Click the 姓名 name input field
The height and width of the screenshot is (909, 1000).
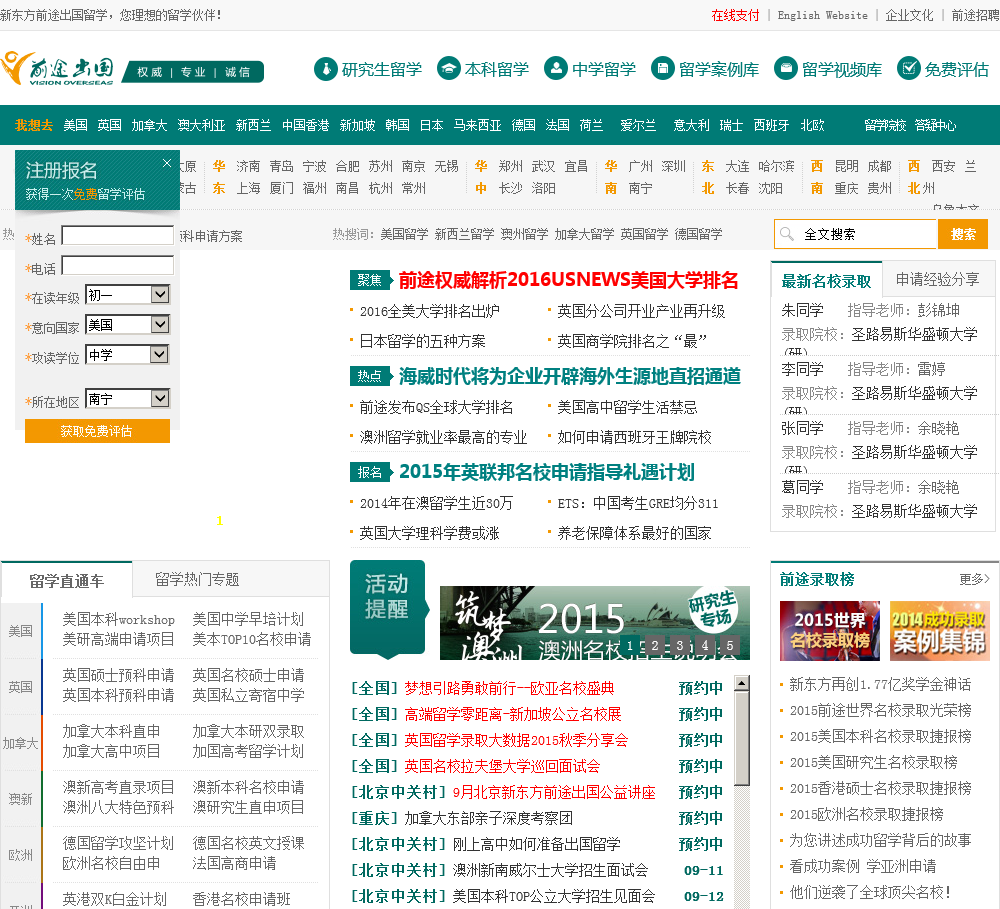click(117, 236)
